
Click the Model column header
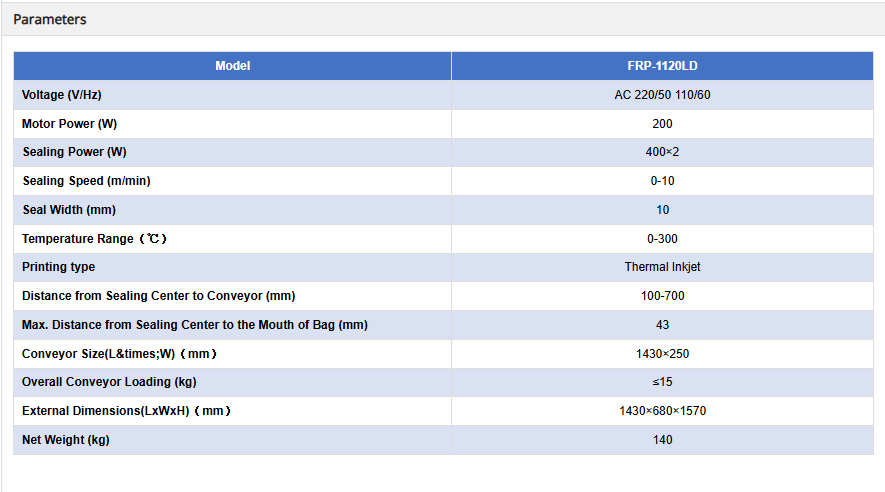click(x=232, y=66)
